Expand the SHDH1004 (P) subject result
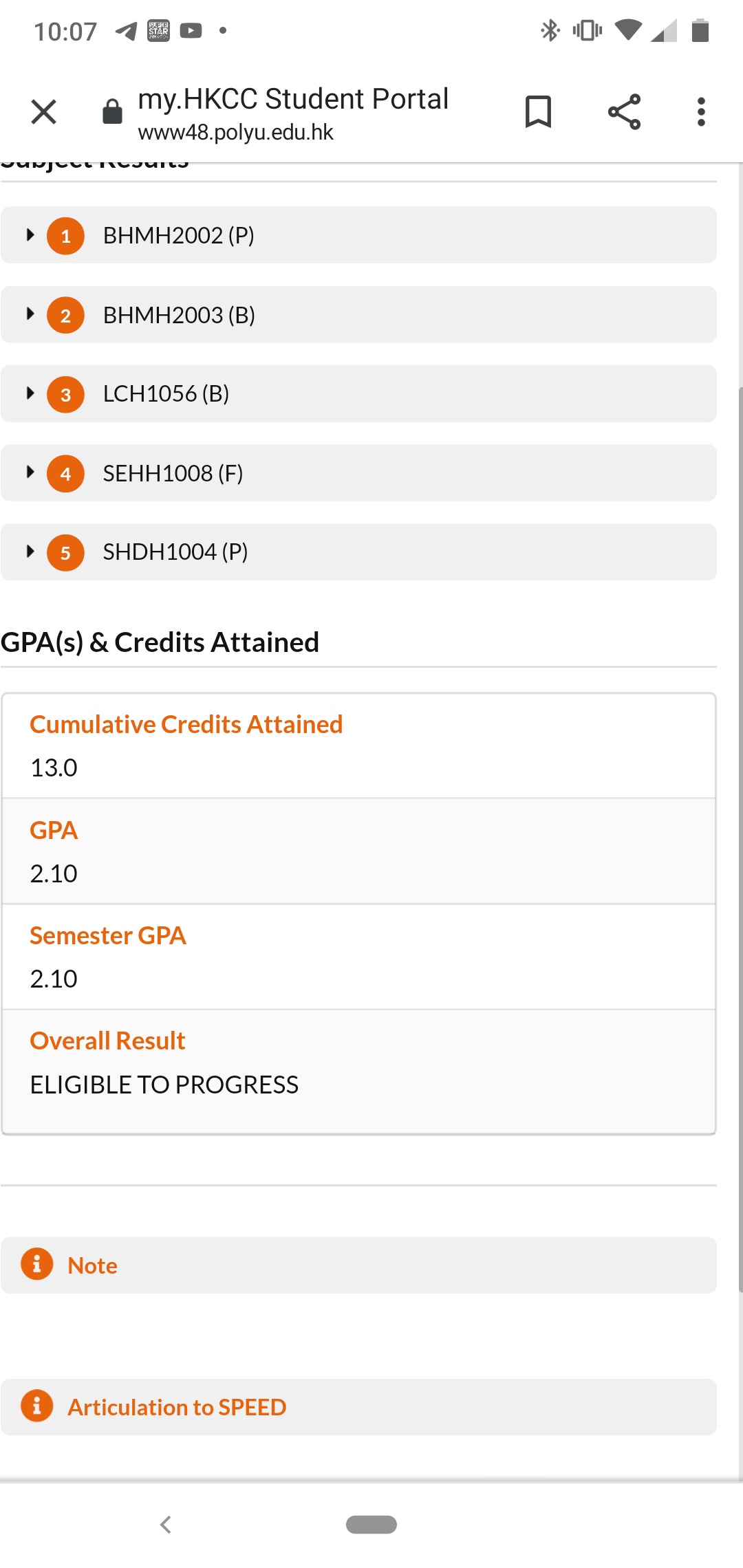The height and width of the screenshot is (1568, 743). (358, 552)
